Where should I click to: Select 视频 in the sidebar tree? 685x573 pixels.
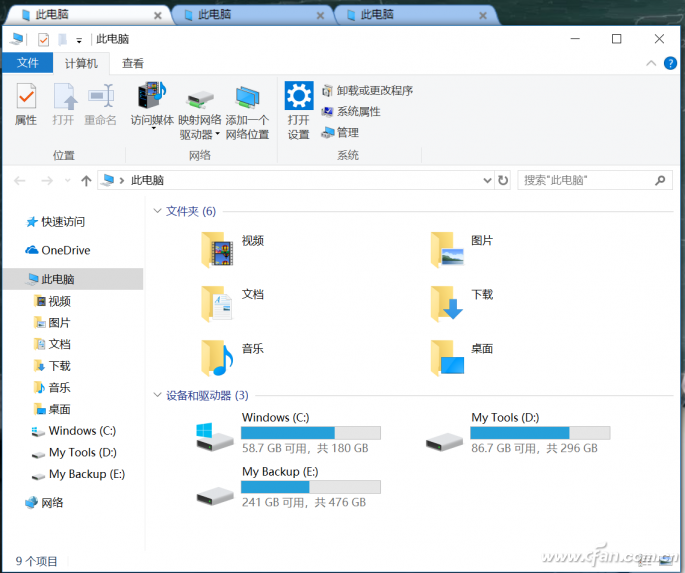pos(52,301)
